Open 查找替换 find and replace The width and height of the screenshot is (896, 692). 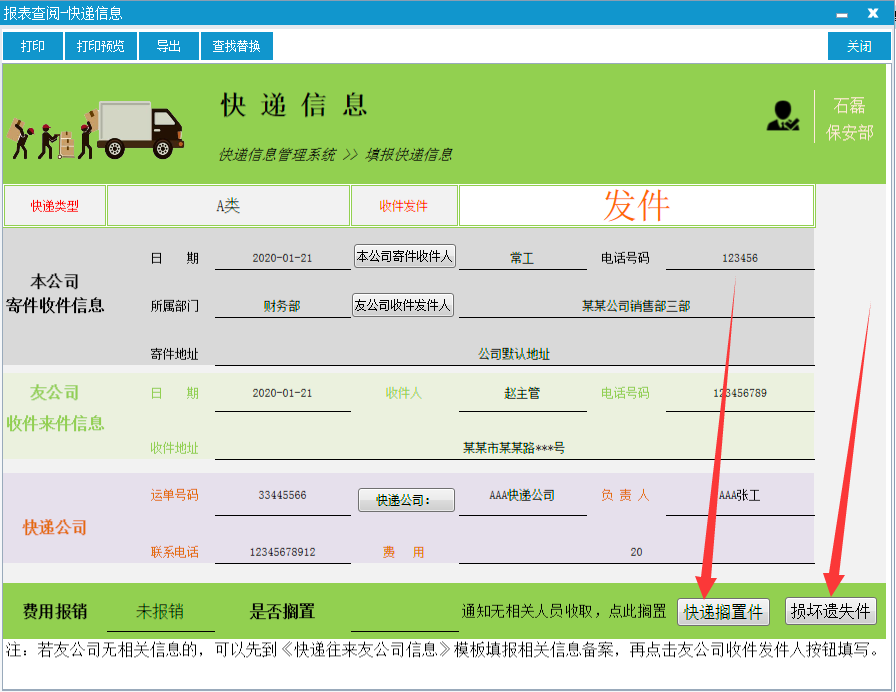(x=237, y=46)
